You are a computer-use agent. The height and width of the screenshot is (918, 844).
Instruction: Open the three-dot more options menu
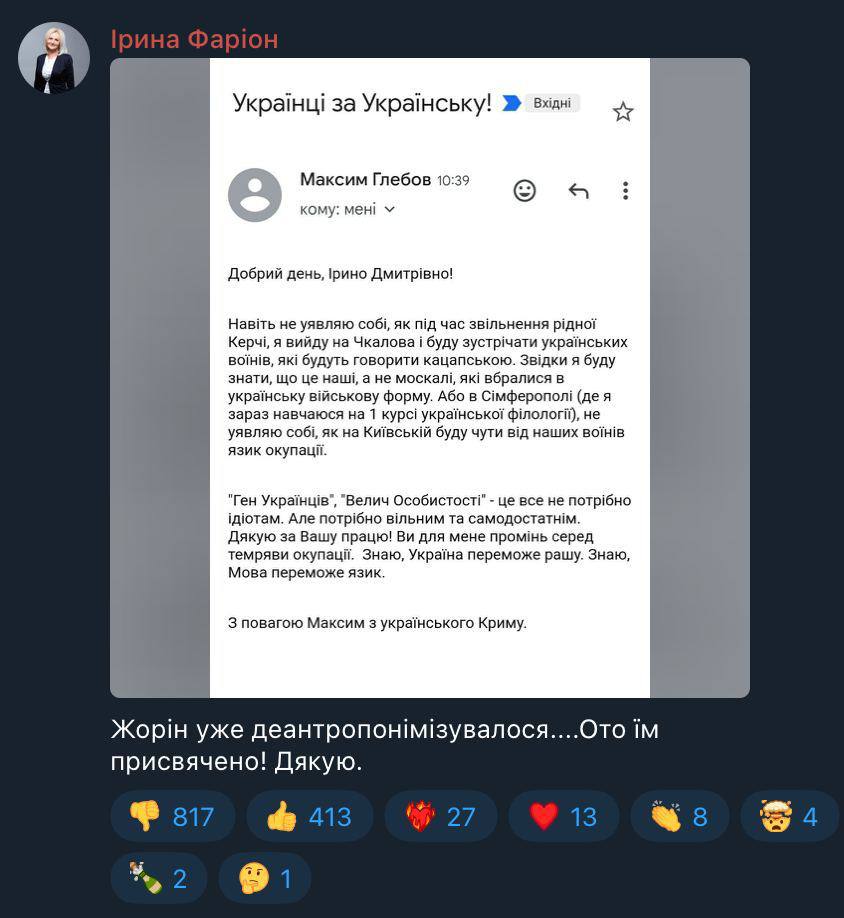tap(626, 190)
